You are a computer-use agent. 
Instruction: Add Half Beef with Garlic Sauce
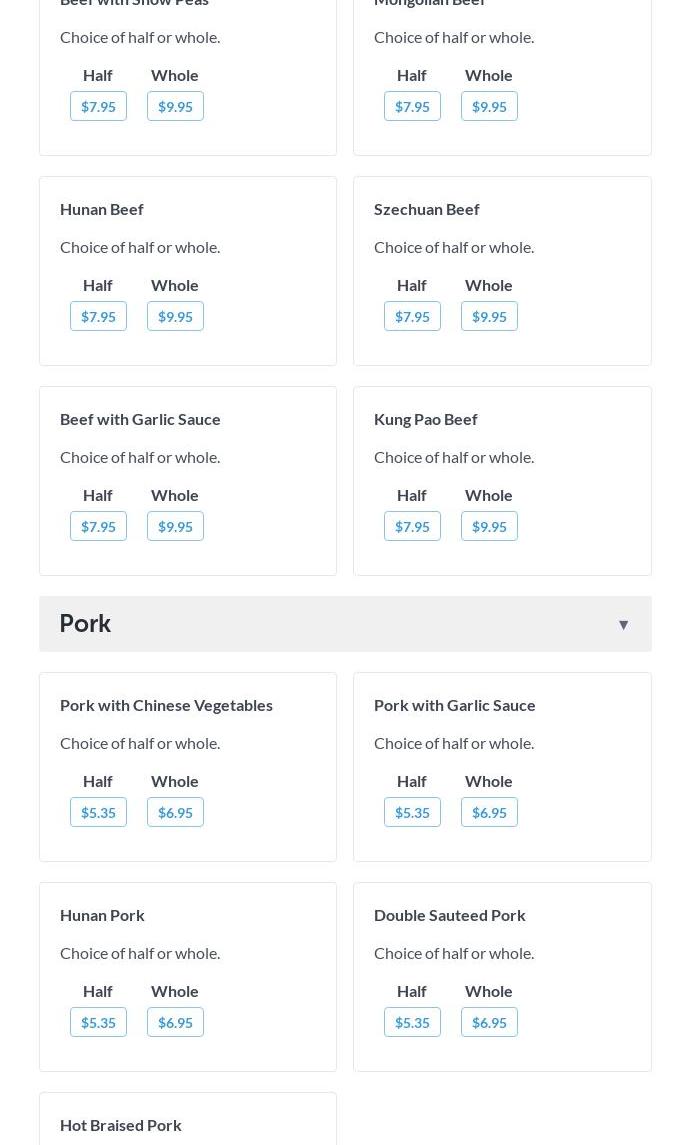pyautogui.click(x=98, y=526)
